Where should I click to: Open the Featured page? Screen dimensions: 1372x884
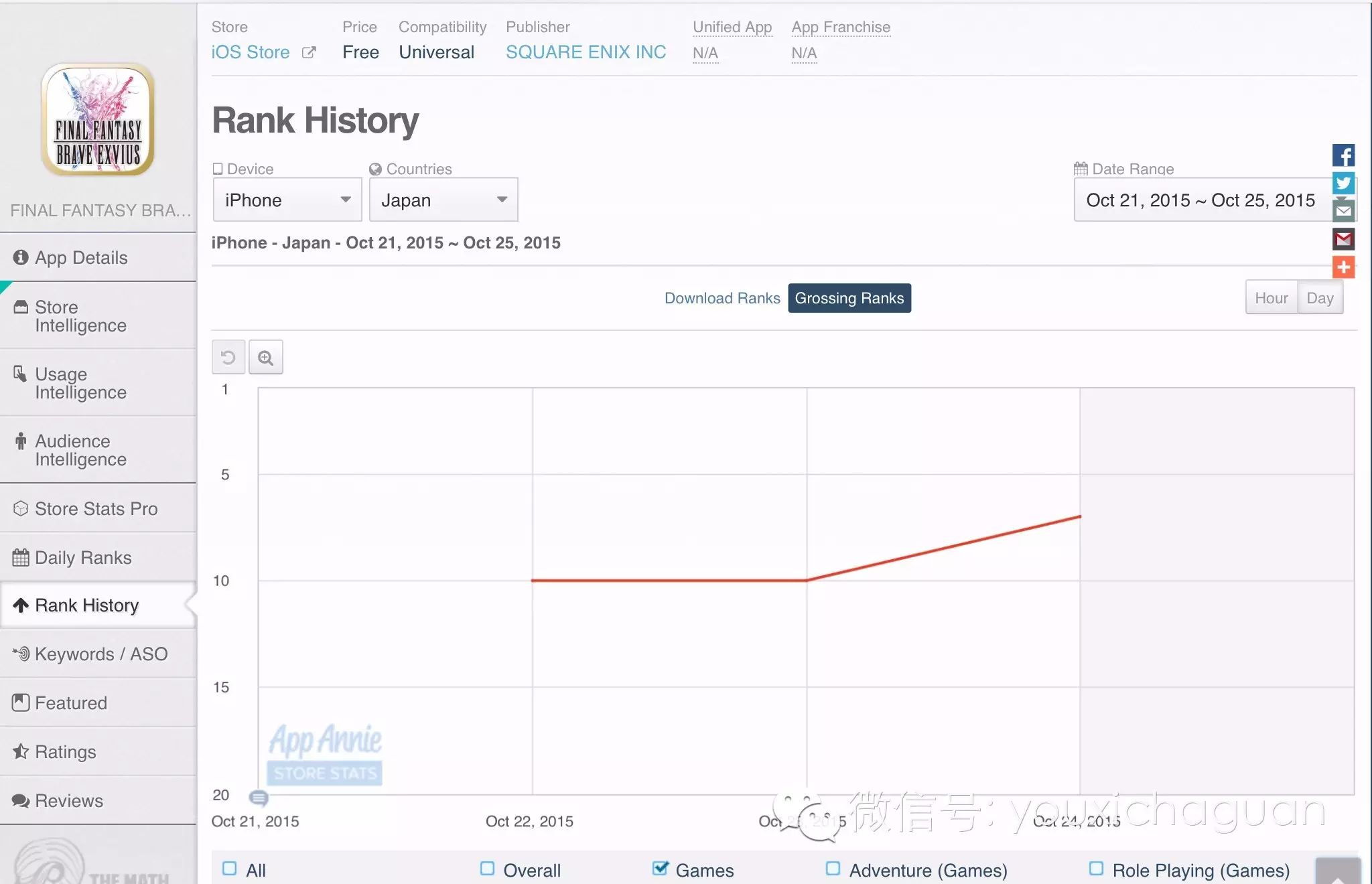point(98,703)
